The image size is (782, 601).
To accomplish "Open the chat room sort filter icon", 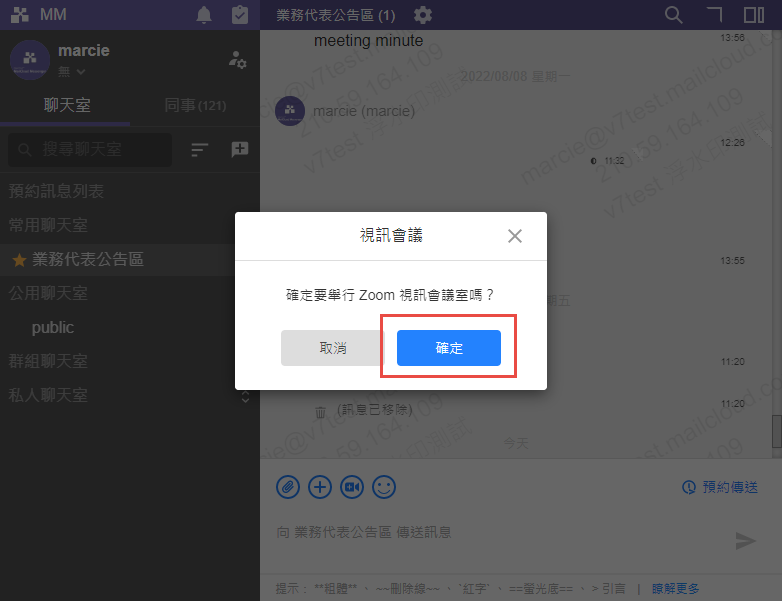I will coord(199,149).
